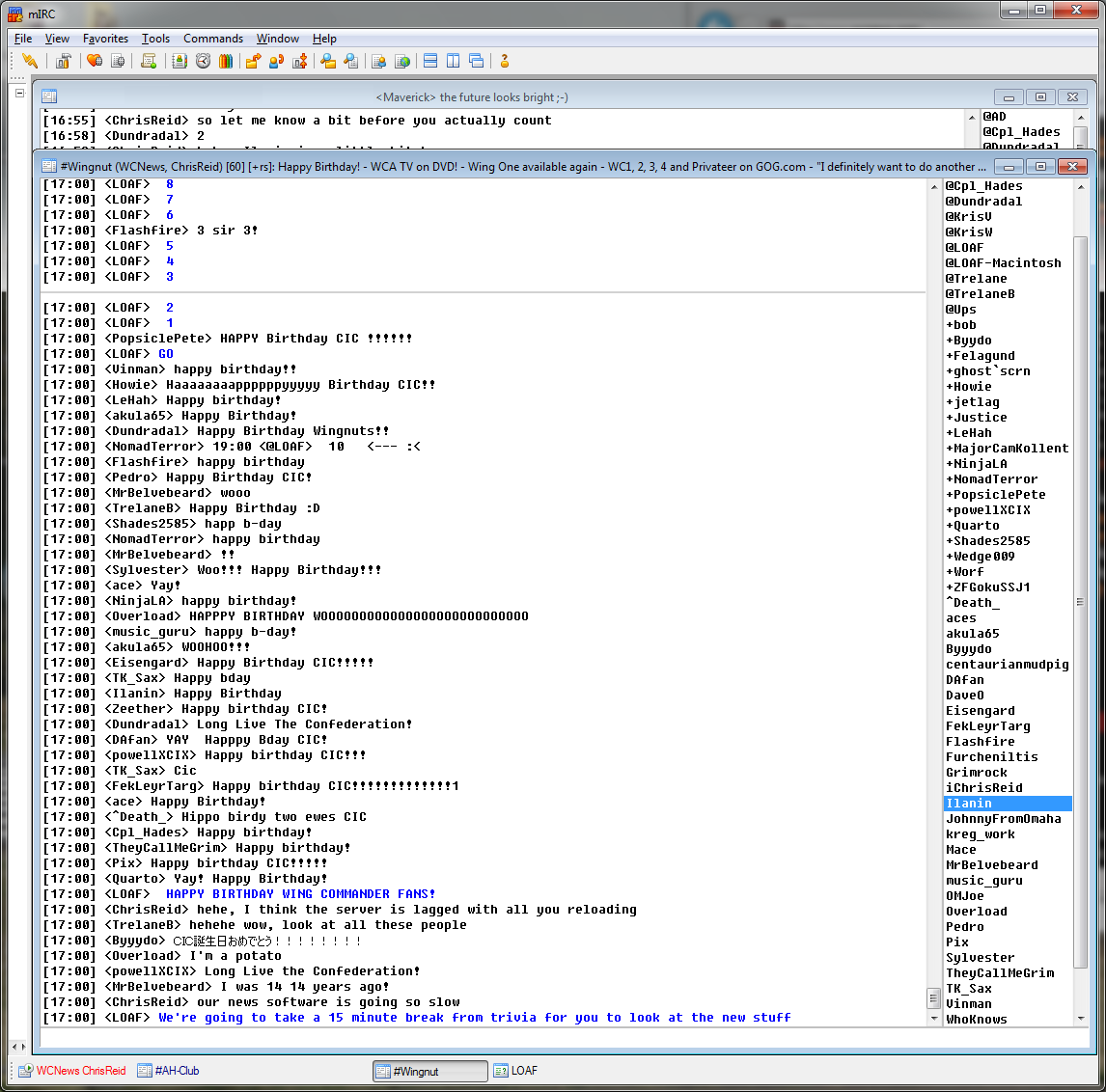The image size is (1106, 1092).
Task: Click the Timer clock icon
Action: (203, 62)
